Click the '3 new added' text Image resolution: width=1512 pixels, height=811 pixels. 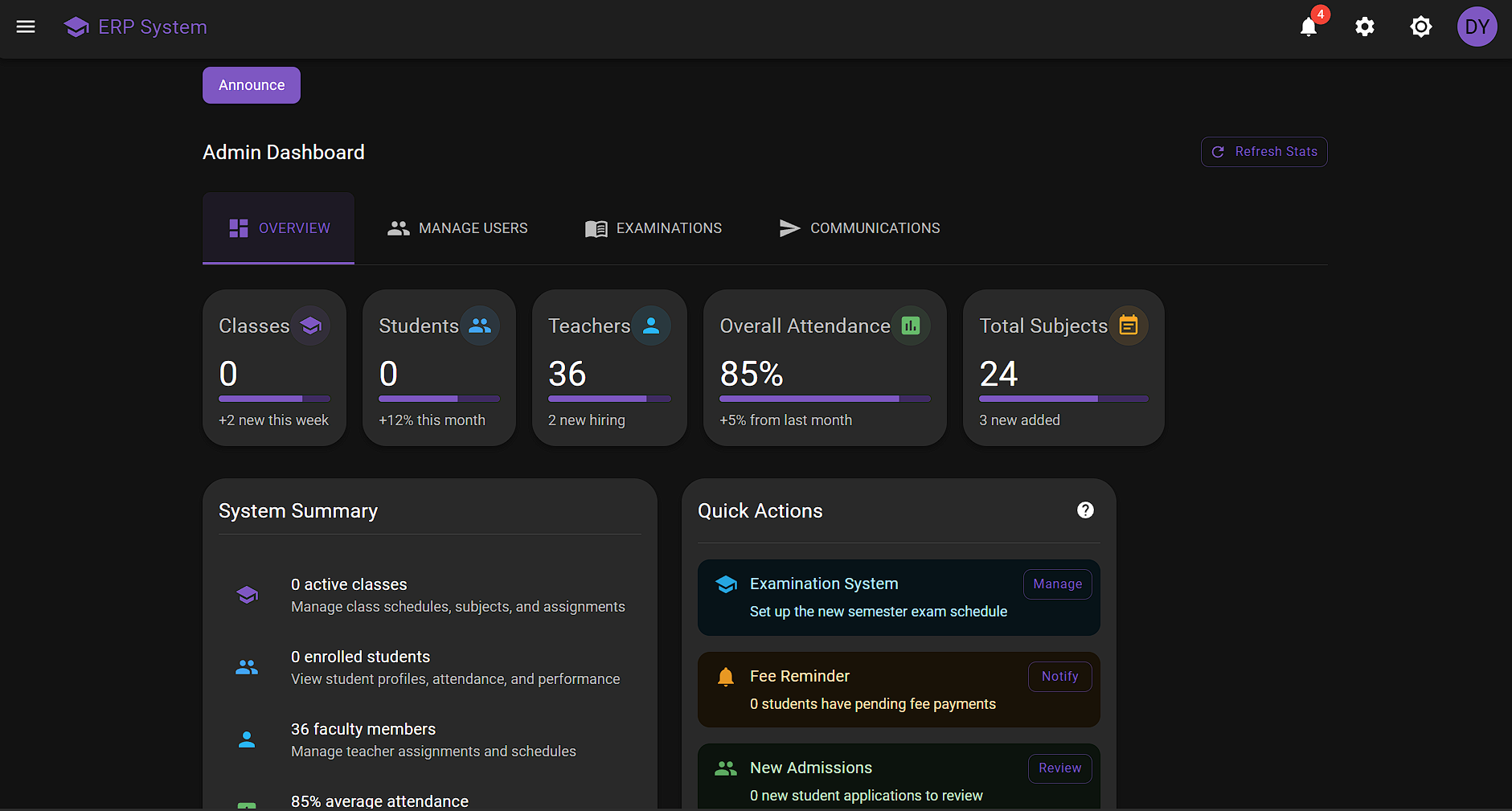[1020, 420]
